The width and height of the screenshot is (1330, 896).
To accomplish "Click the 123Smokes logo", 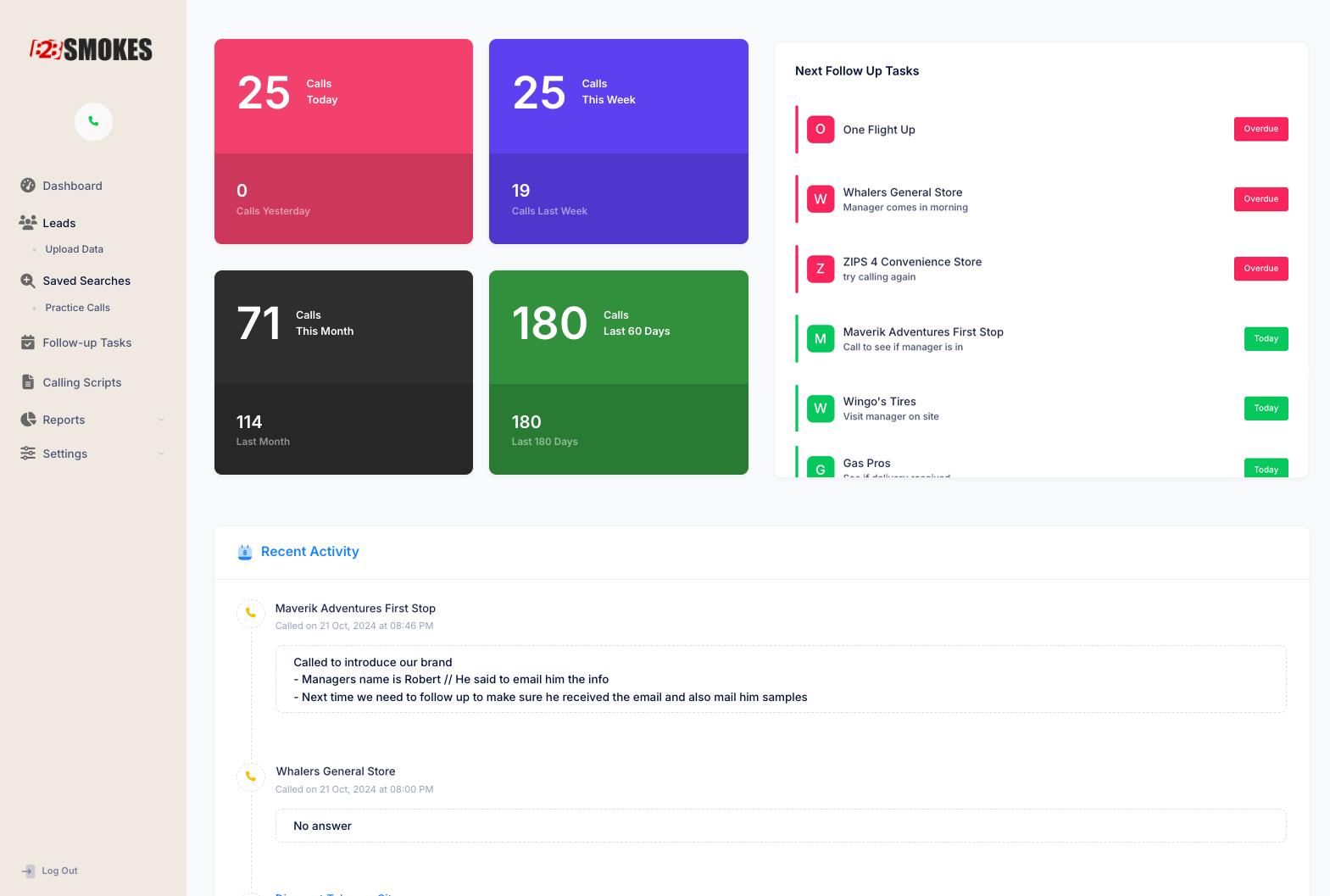I will pos(92,50).
